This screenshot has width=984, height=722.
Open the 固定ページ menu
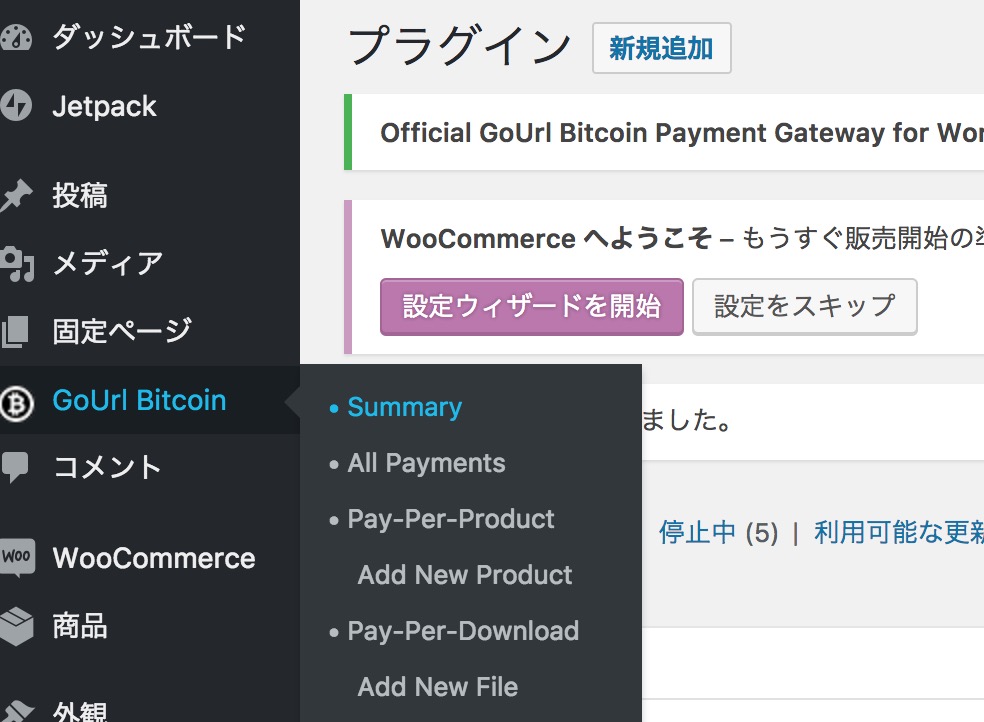(122, 331)
